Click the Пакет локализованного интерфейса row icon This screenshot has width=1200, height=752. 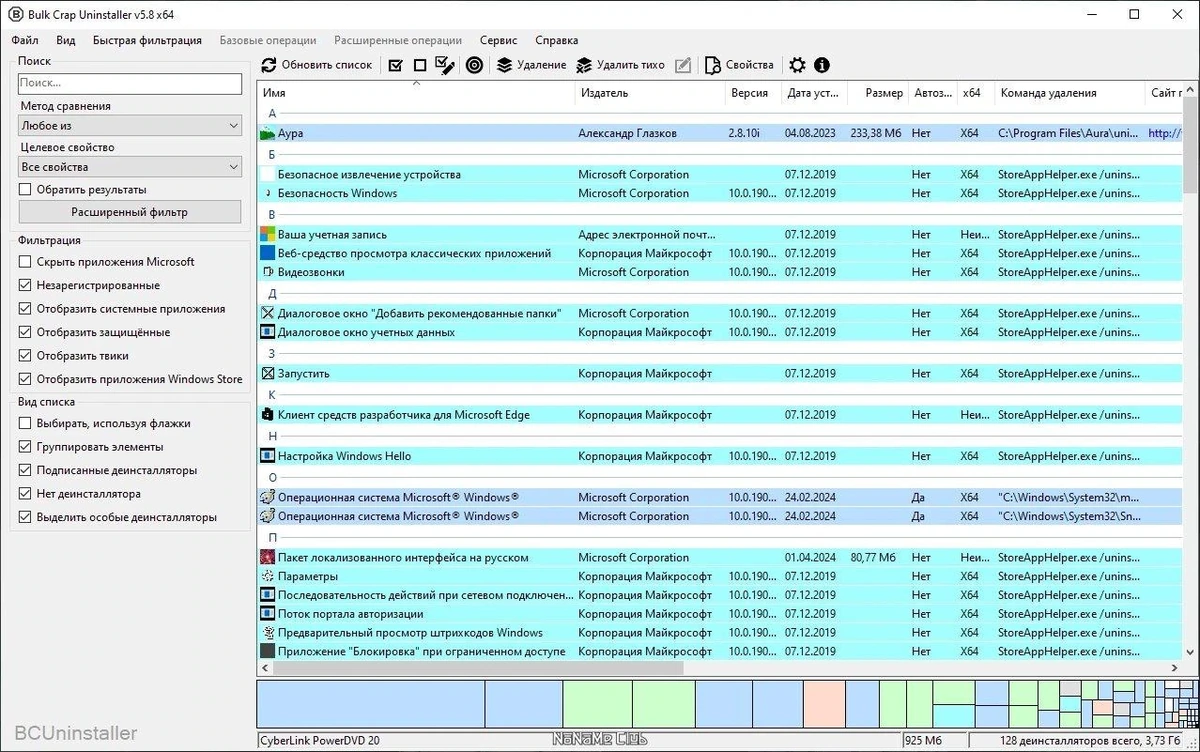point(267,558)
